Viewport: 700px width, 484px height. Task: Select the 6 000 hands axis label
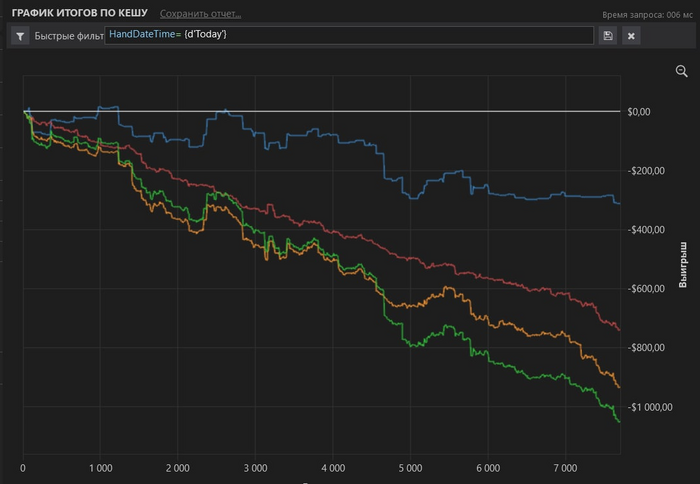click(x=488, y=468)
